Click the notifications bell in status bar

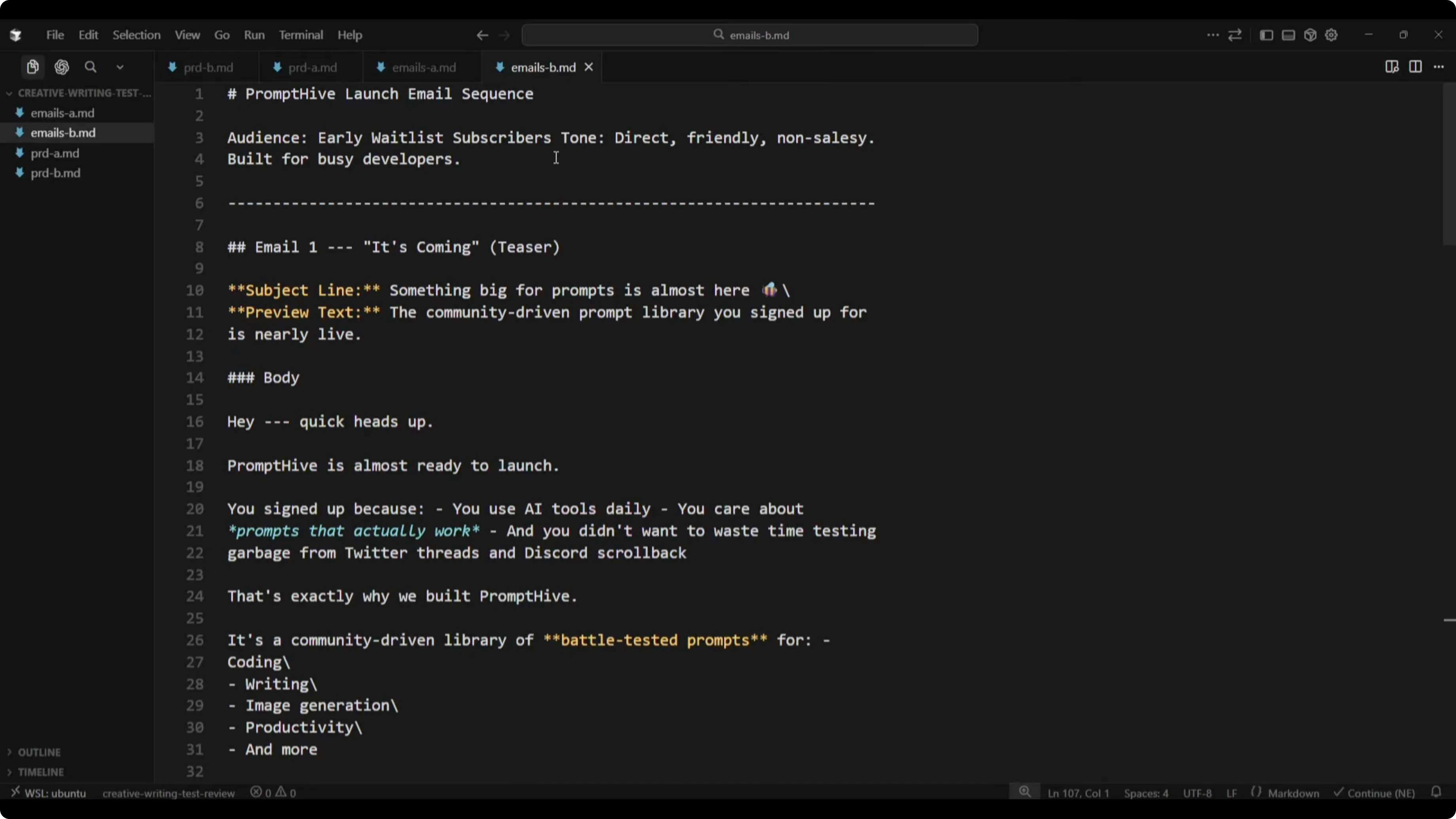pos(1436,792)
